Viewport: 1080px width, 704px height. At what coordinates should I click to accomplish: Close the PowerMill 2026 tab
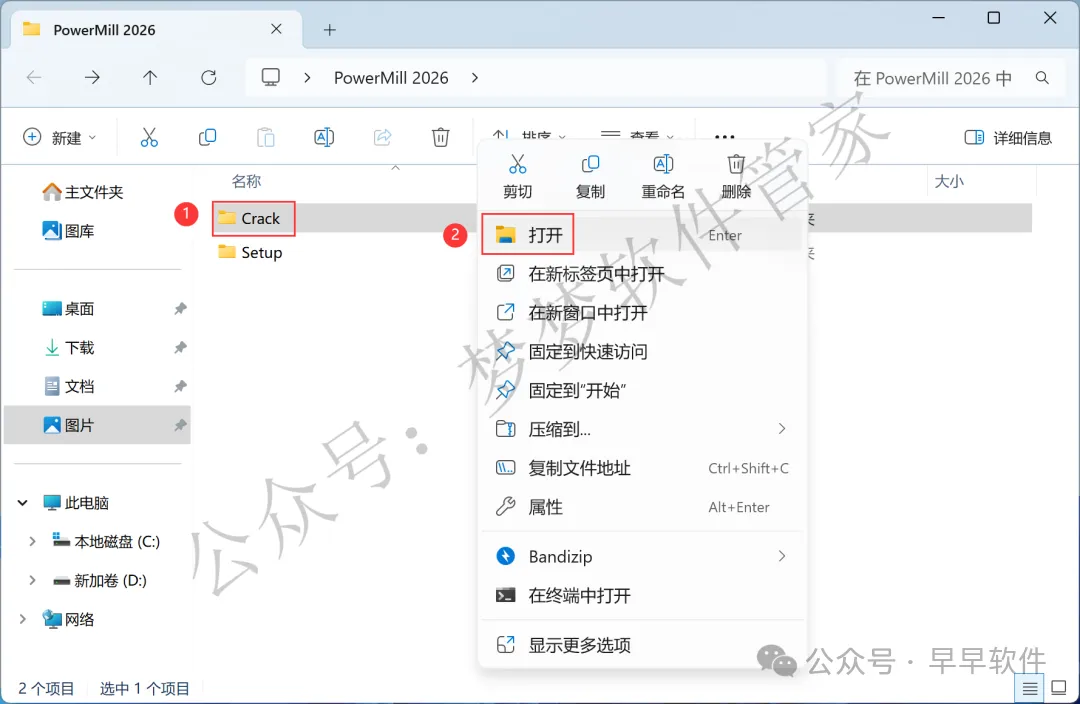[x=276, y=29]
